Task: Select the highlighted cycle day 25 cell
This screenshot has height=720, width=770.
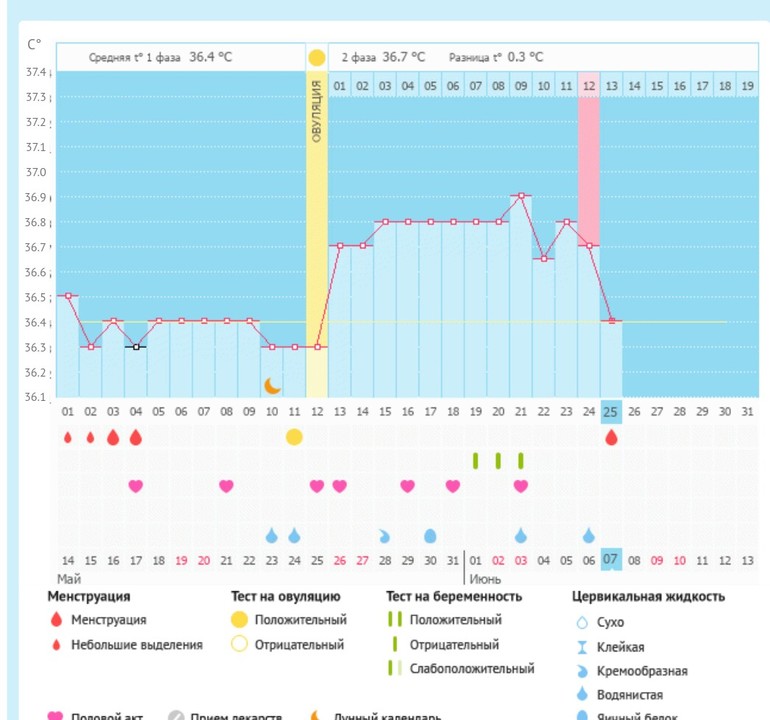Action: click(611, 410)
